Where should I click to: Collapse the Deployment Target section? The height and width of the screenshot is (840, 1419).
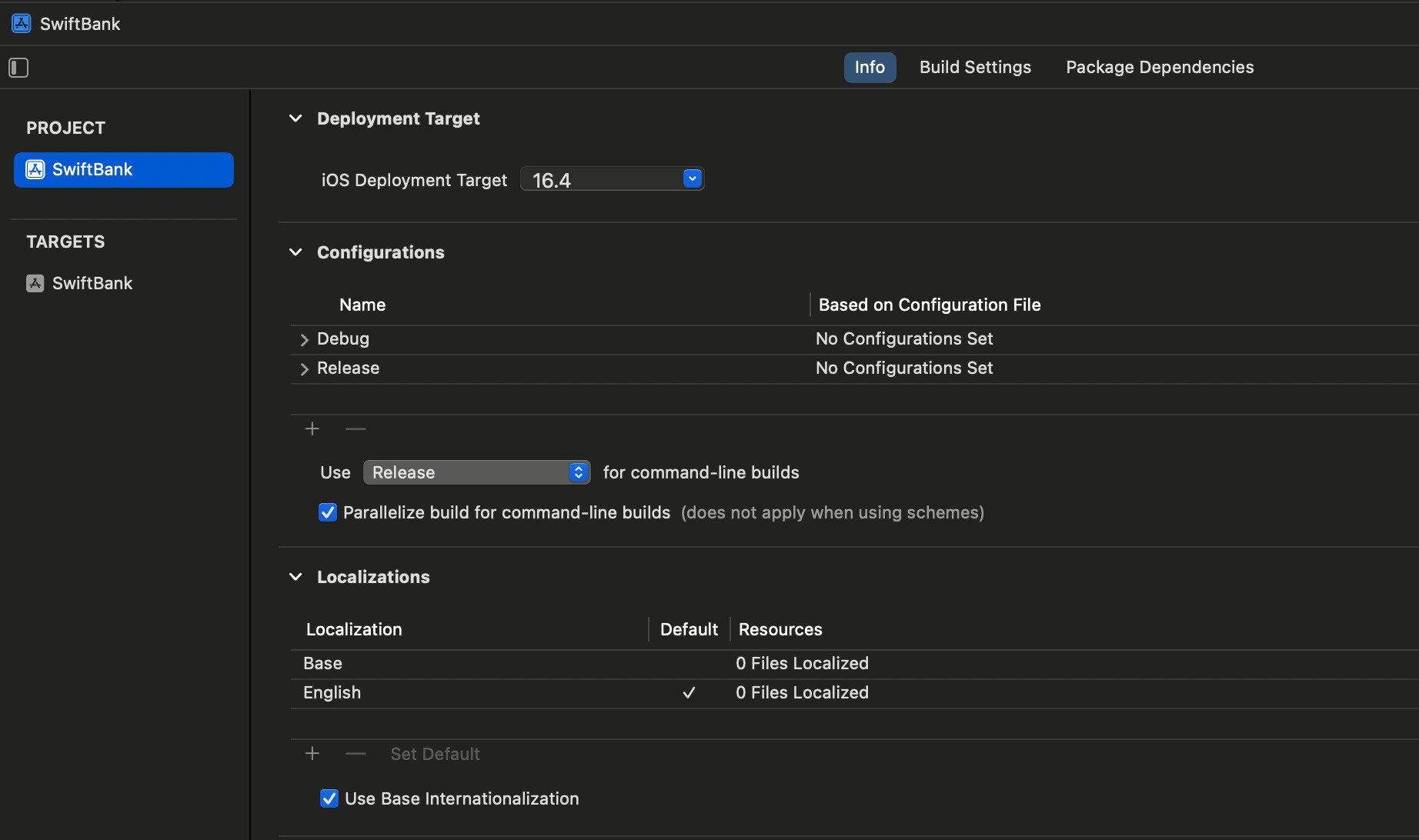(295, 118)
